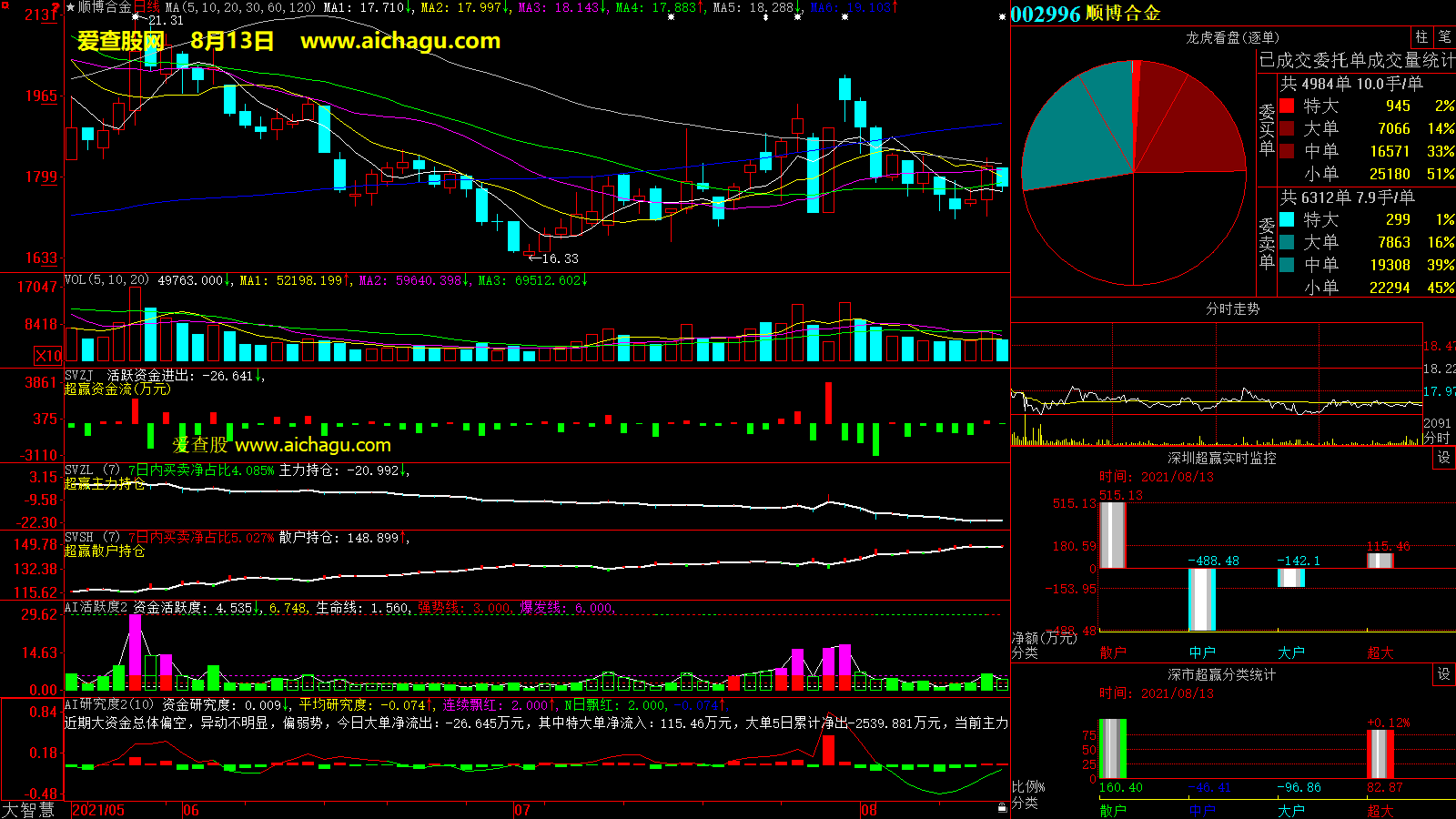Image resolution: width=1456 pixels, height=819 pixels.
Task: Switch 龙虎看盘 to 笔 tick view
Action: pyautogui.click(x=1444, y=37)
